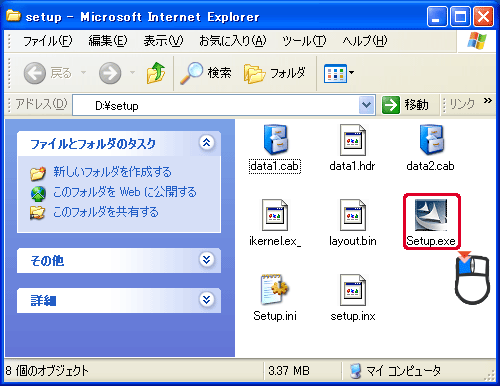Click the shared folder icon in tasks

(37, 213)
